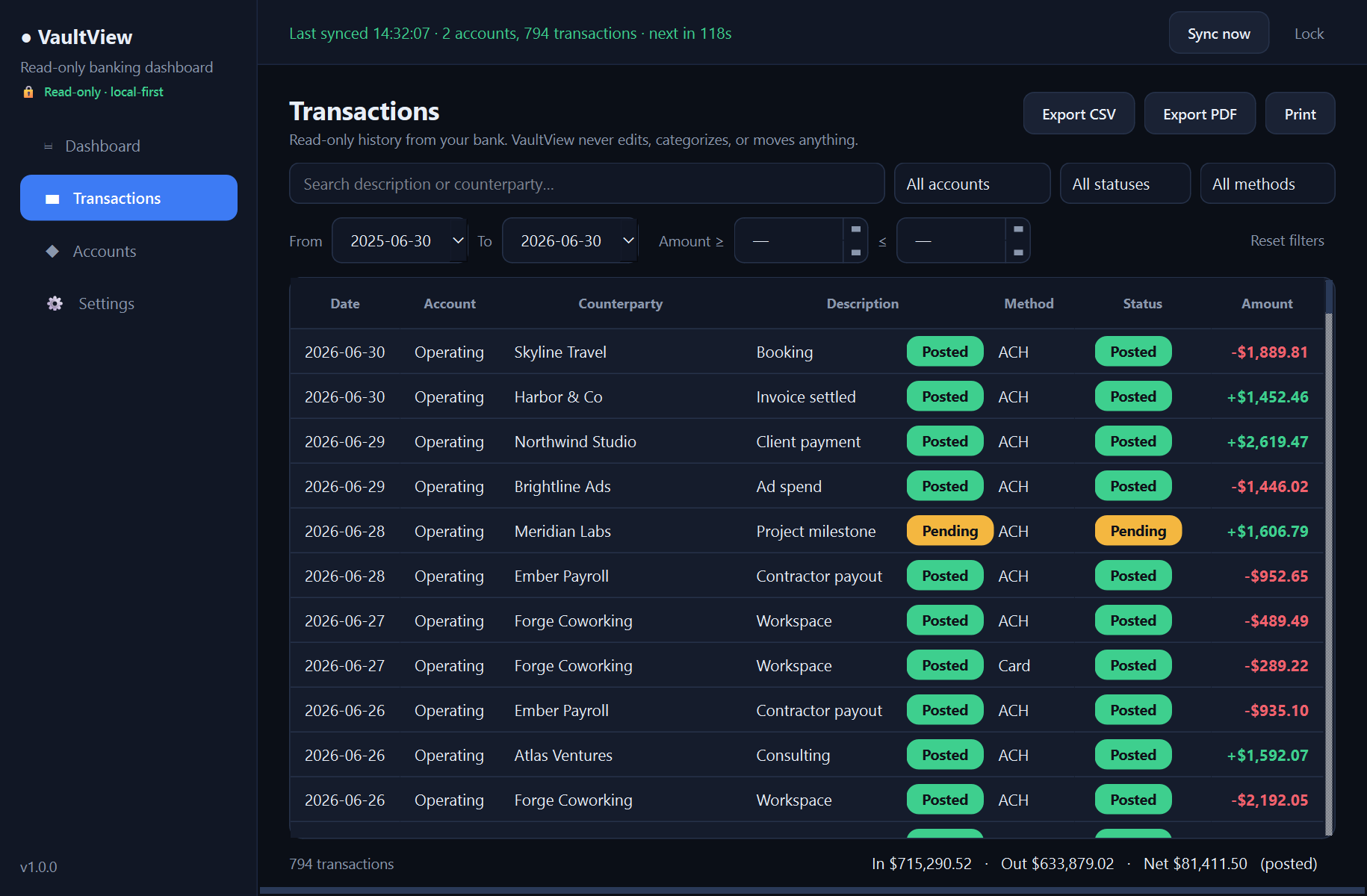
Task: Click the Net $81,411.50 summary
Action: [1195, 863]
